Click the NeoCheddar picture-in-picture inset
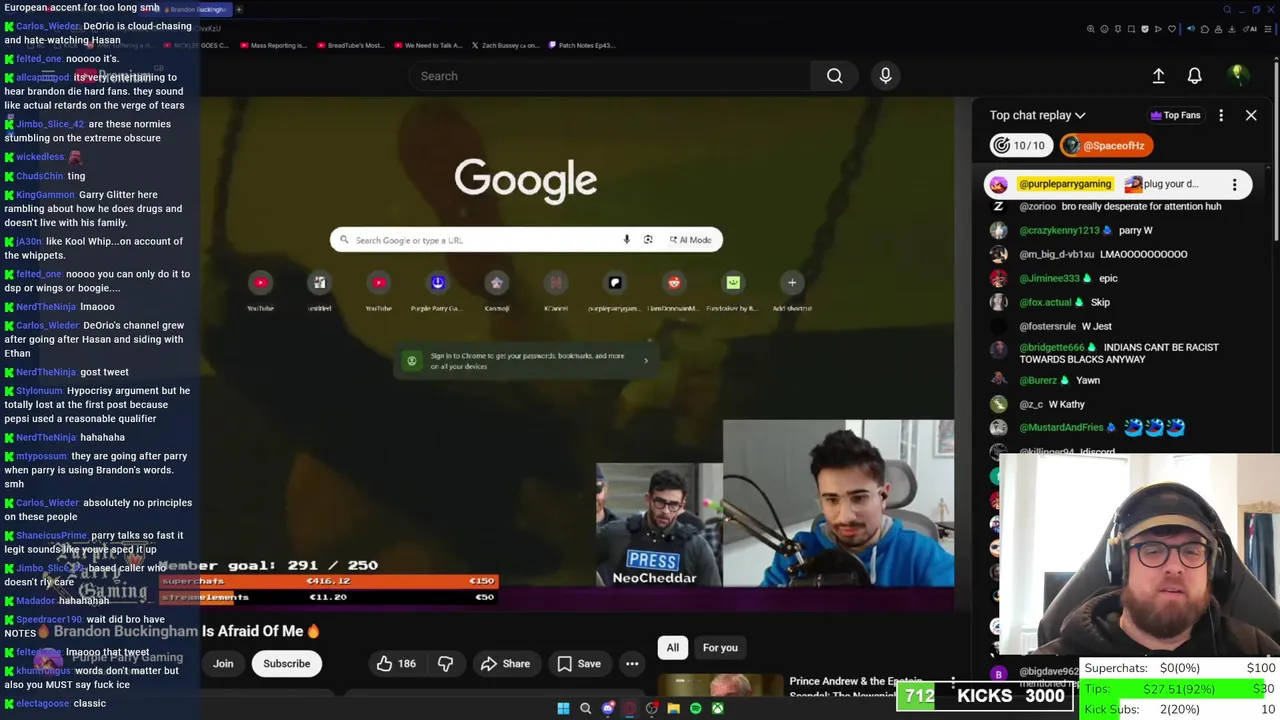The image size is (1280, 720). click(x=659, y=525)
